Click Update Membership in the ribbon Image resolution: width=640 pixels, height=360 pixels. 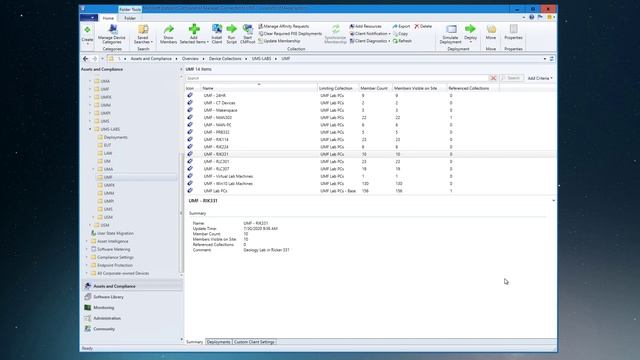click(x=279, y=41)
